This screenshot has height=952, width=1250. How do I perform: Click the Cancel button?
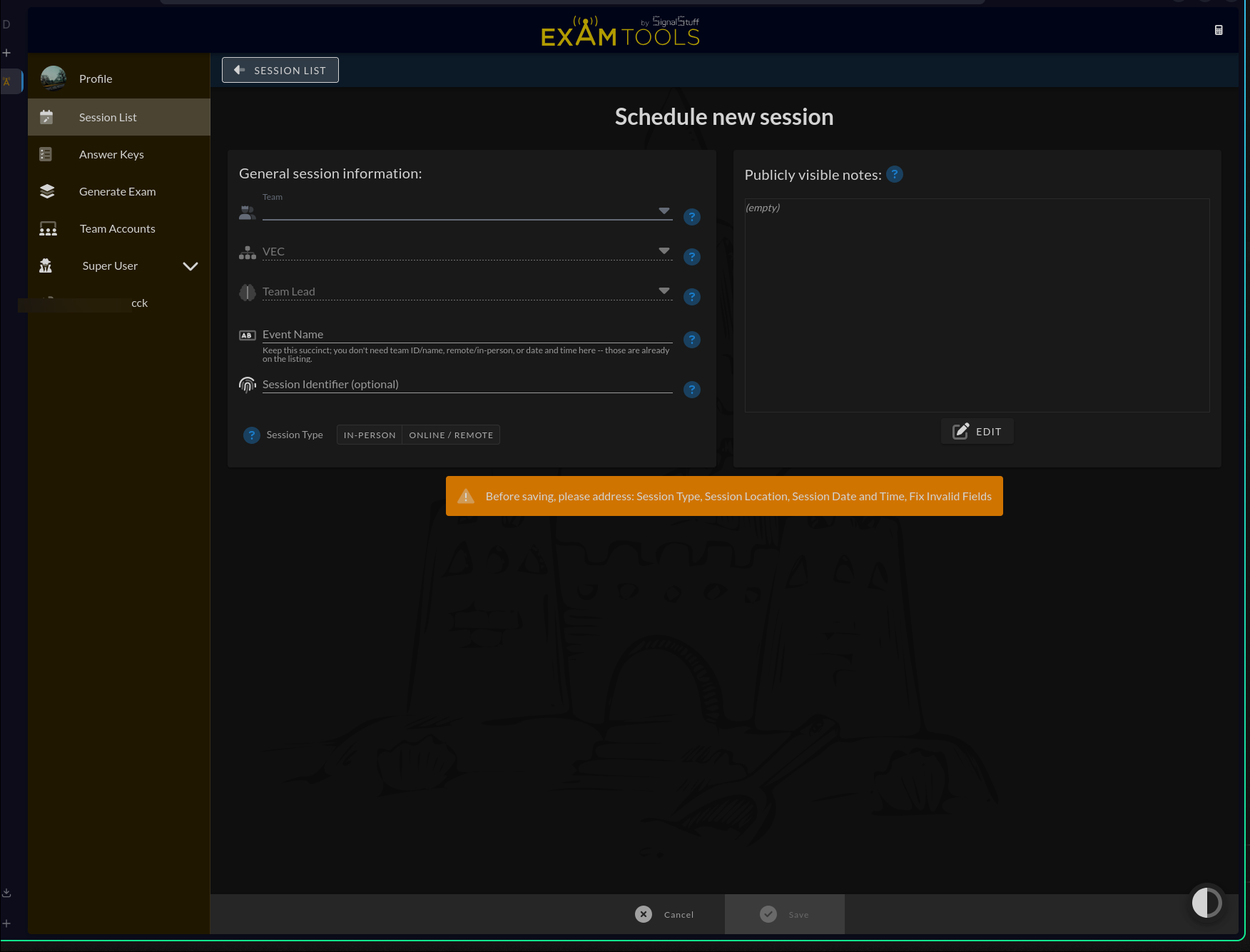pos(665,914)
